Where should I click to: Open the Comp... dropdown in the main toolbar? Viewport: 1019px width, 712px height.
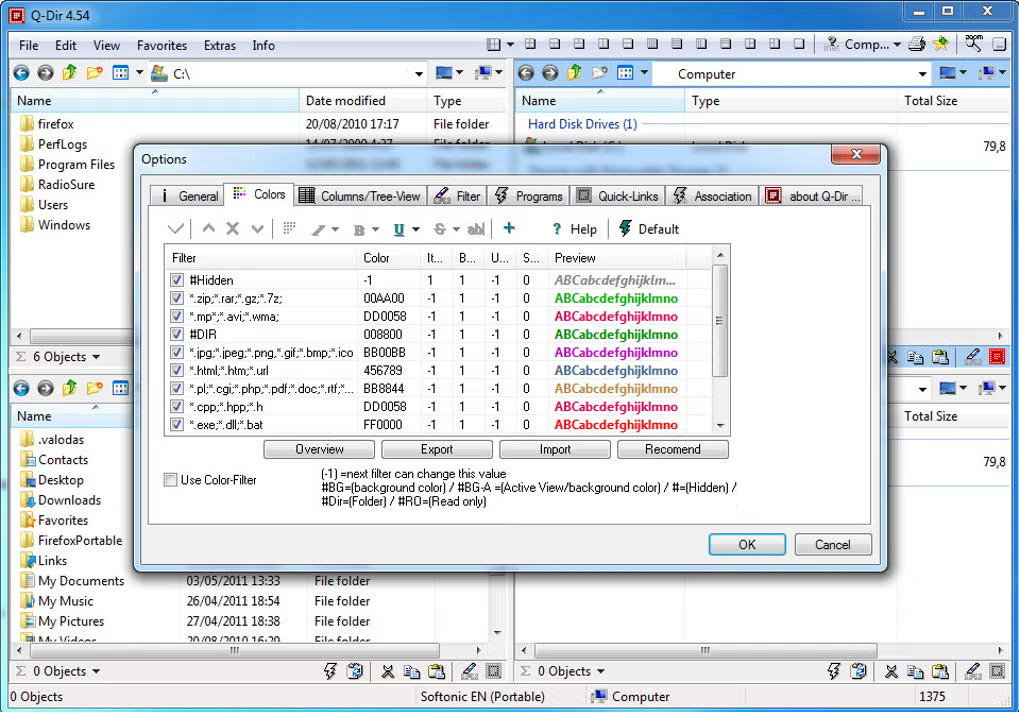click(897, 44)
